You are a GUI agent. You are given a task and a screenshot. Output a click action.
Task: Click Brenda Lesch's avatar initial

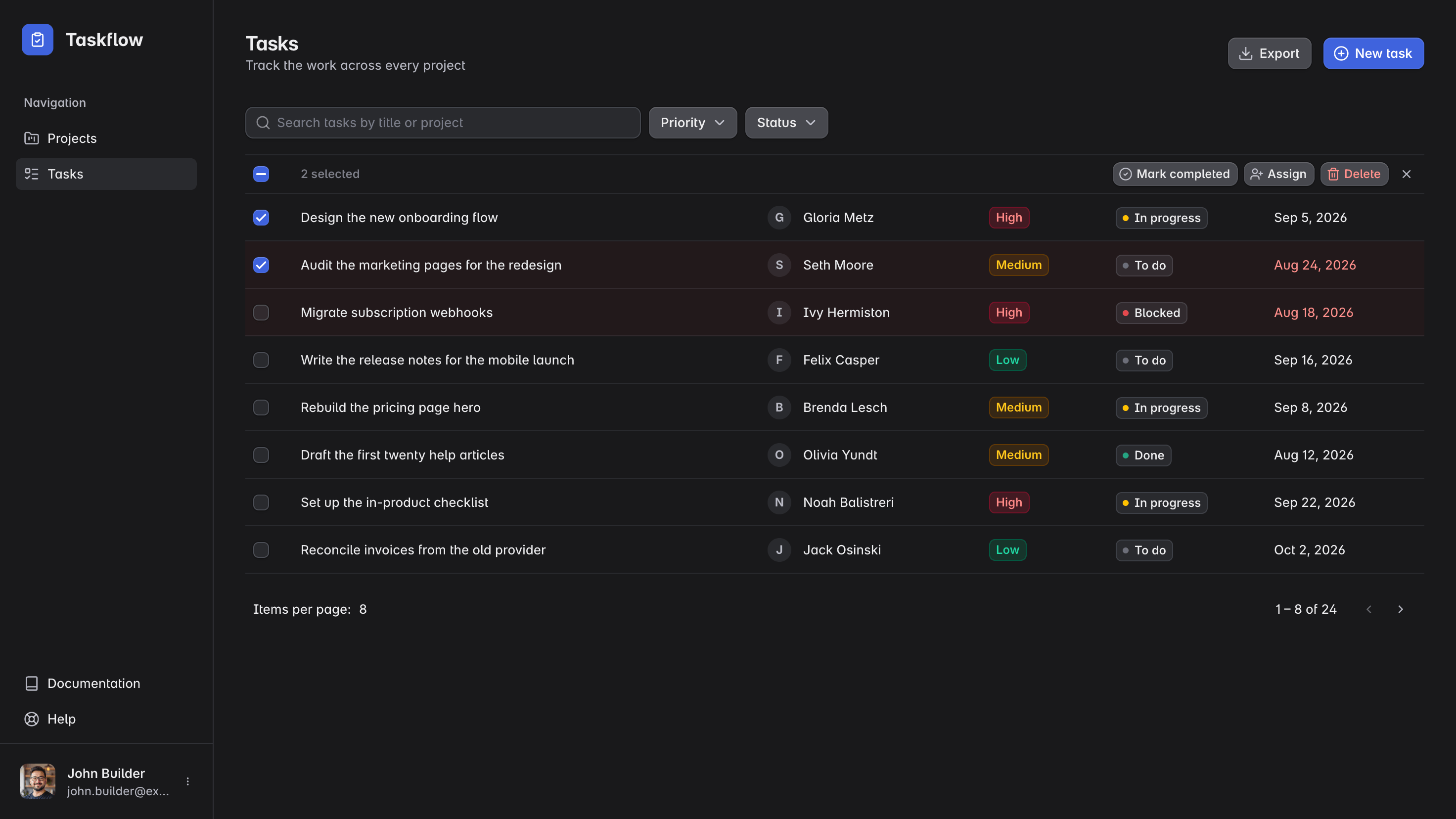point(779,408)
